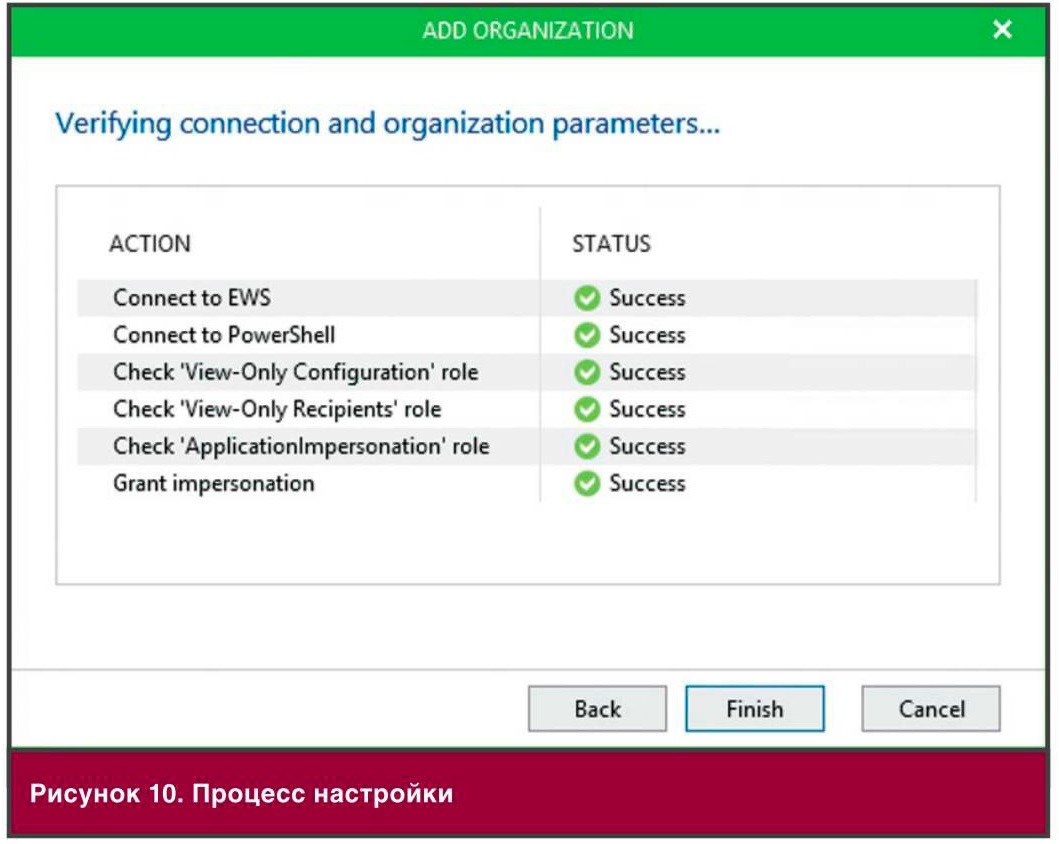The width and height of the screenshot is (1059, 844).
Task: Select the Connect to EWS row
Action: coord(527,298)
